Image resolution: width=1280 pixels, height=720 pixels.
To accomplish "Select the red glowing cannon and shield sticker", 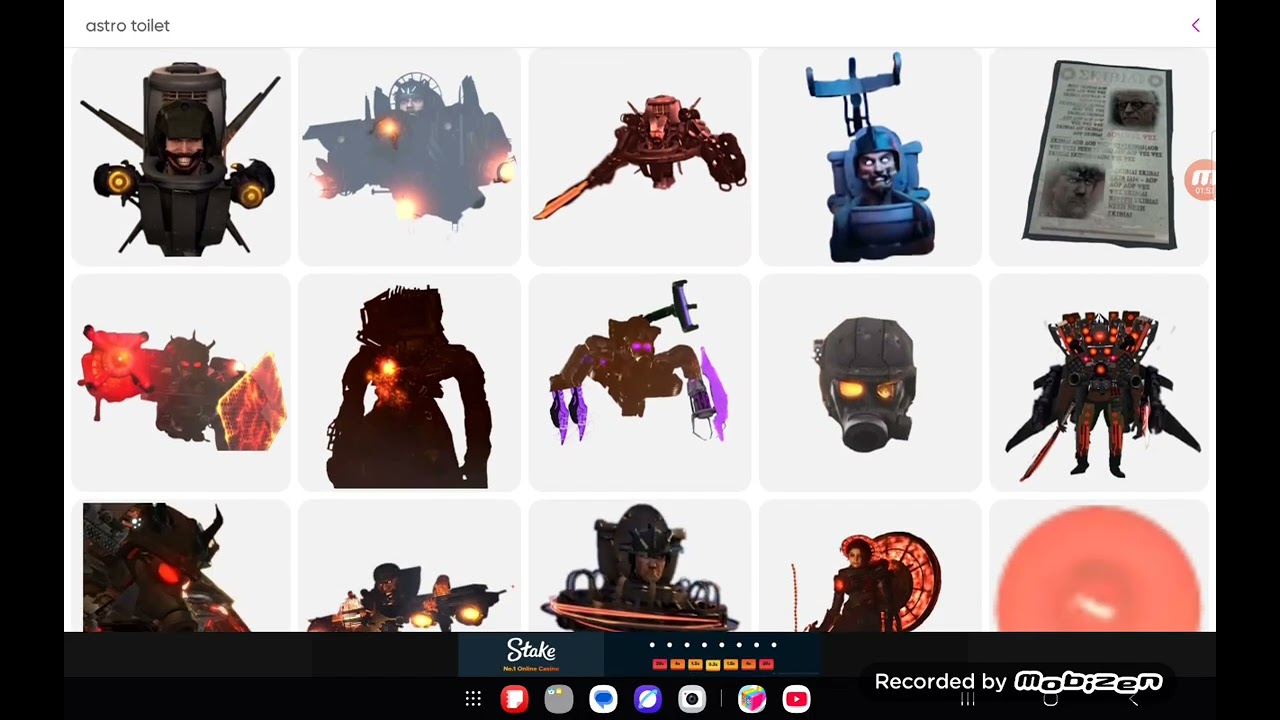I will tap(180, 383).
